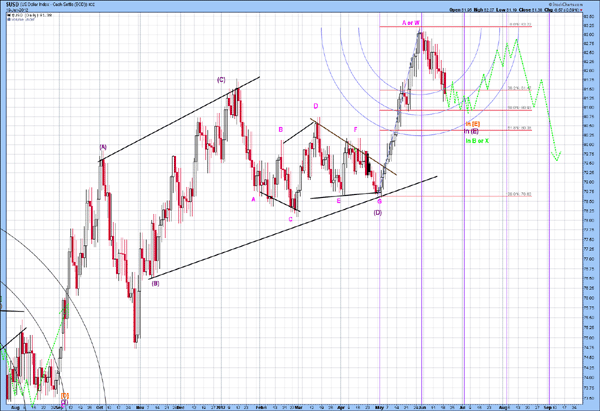Click the green 'In B or X' annotation
Image resolution: width=600 pixels, height=411 pixels.
[x=477, y=141]
